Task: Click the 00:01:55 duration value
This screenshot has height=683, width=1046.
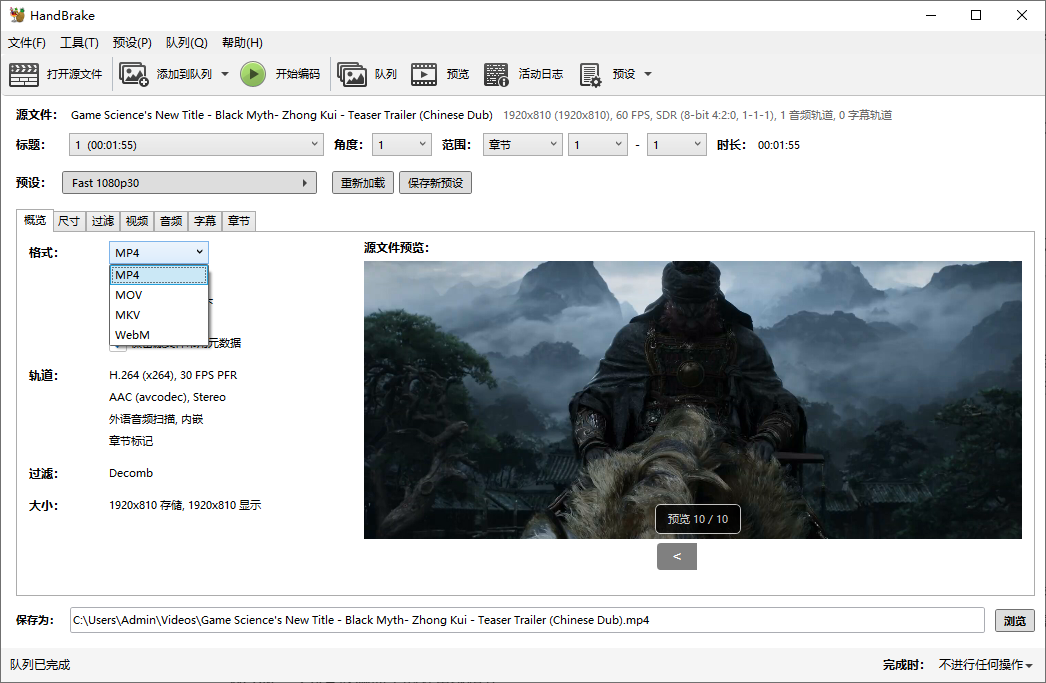Action: coord(778,145)
